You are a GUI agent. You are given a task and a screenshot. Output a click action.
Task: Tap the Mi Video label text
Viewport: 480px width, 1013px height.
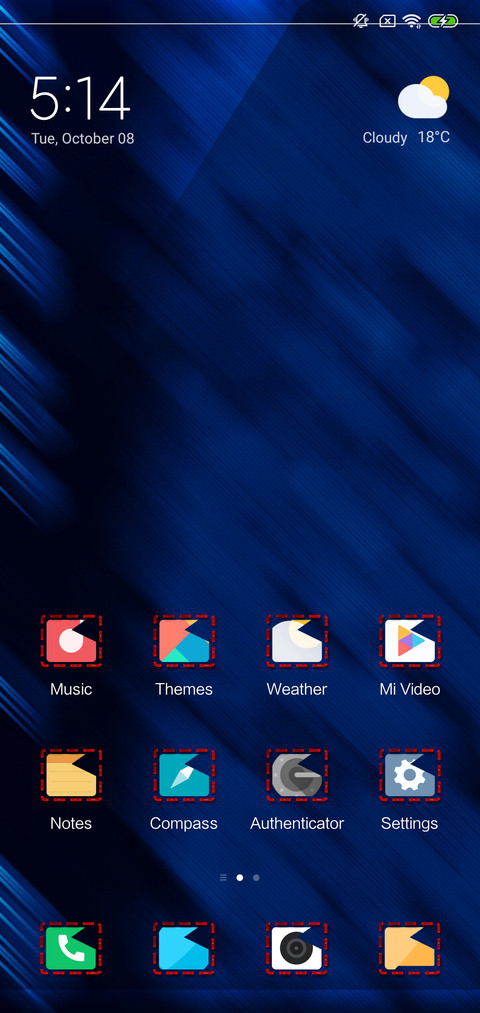[x=410, y=689]
